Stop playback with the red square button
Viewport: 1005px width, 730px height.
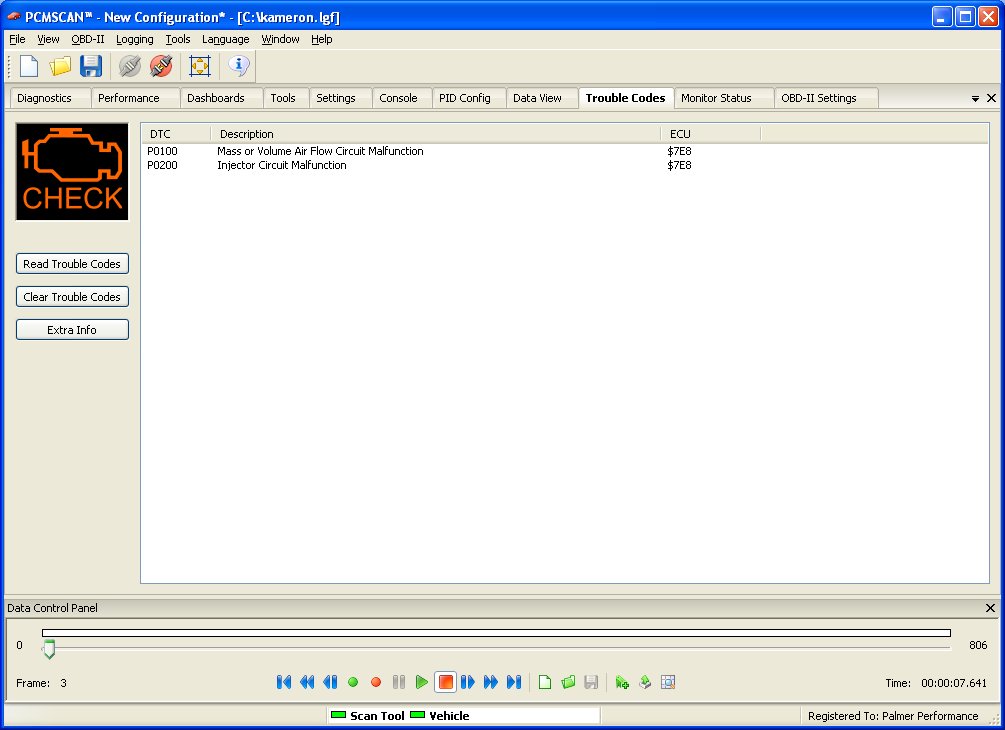tap(445, 682)
